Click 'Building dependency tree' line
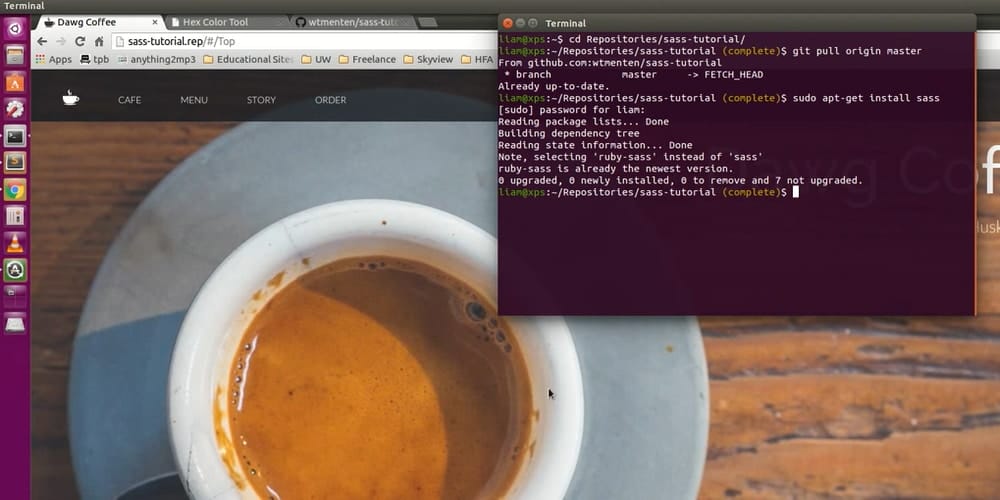Viewport: 1000px width, 500px height. (x=568, y=133)
